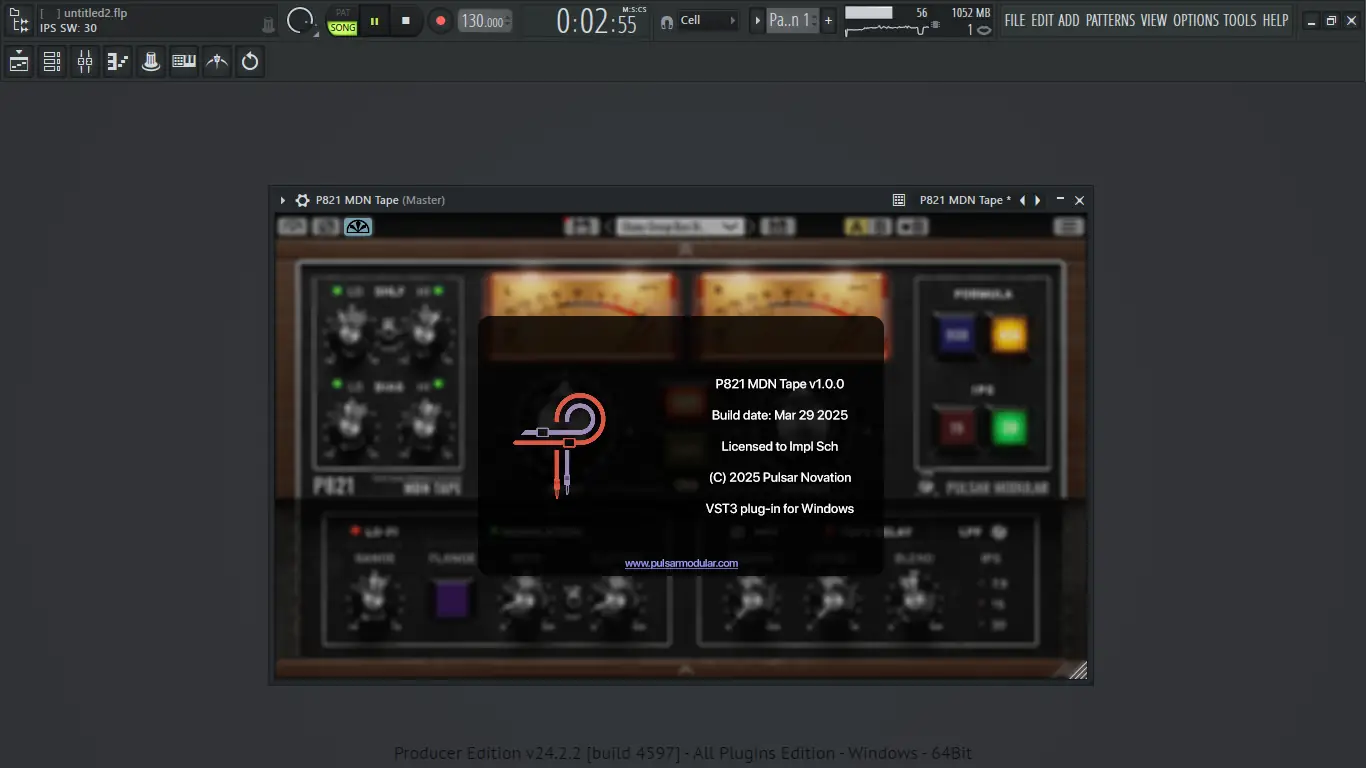Show the Mixer using the faders icon
1366x768 pixels.
[85, 62]
